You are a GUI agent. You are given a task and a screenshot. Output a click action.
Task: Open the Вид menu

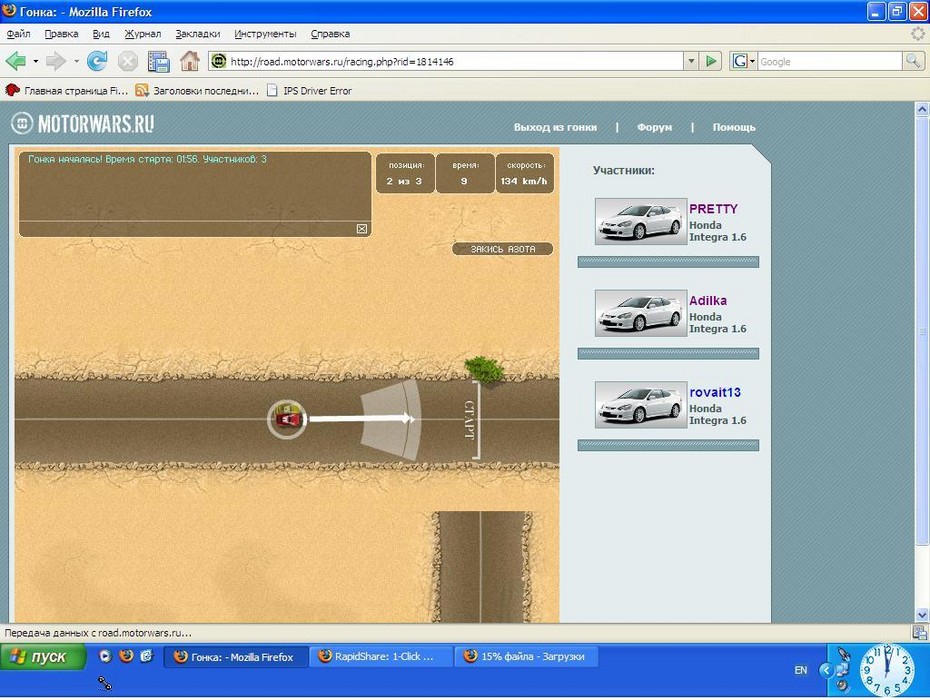click(101, 34)
